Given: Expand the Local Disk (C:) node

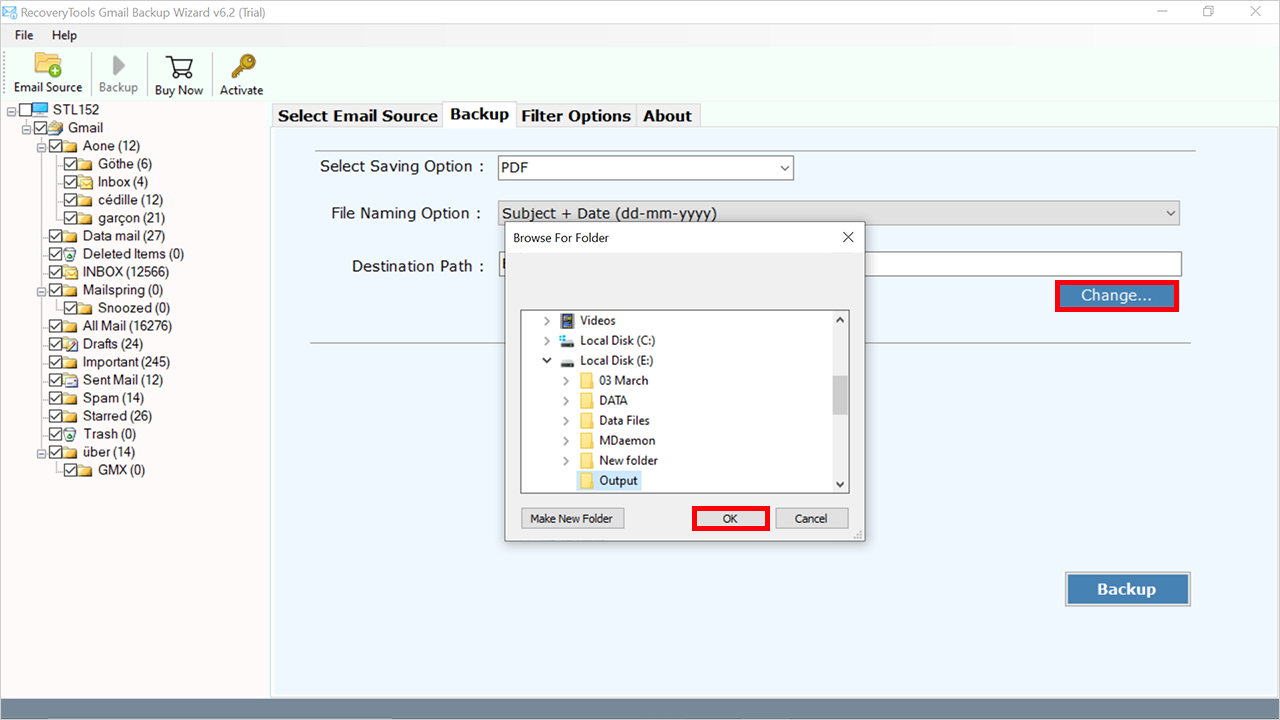Looking at the screenshot, I should tap(546, 341).
